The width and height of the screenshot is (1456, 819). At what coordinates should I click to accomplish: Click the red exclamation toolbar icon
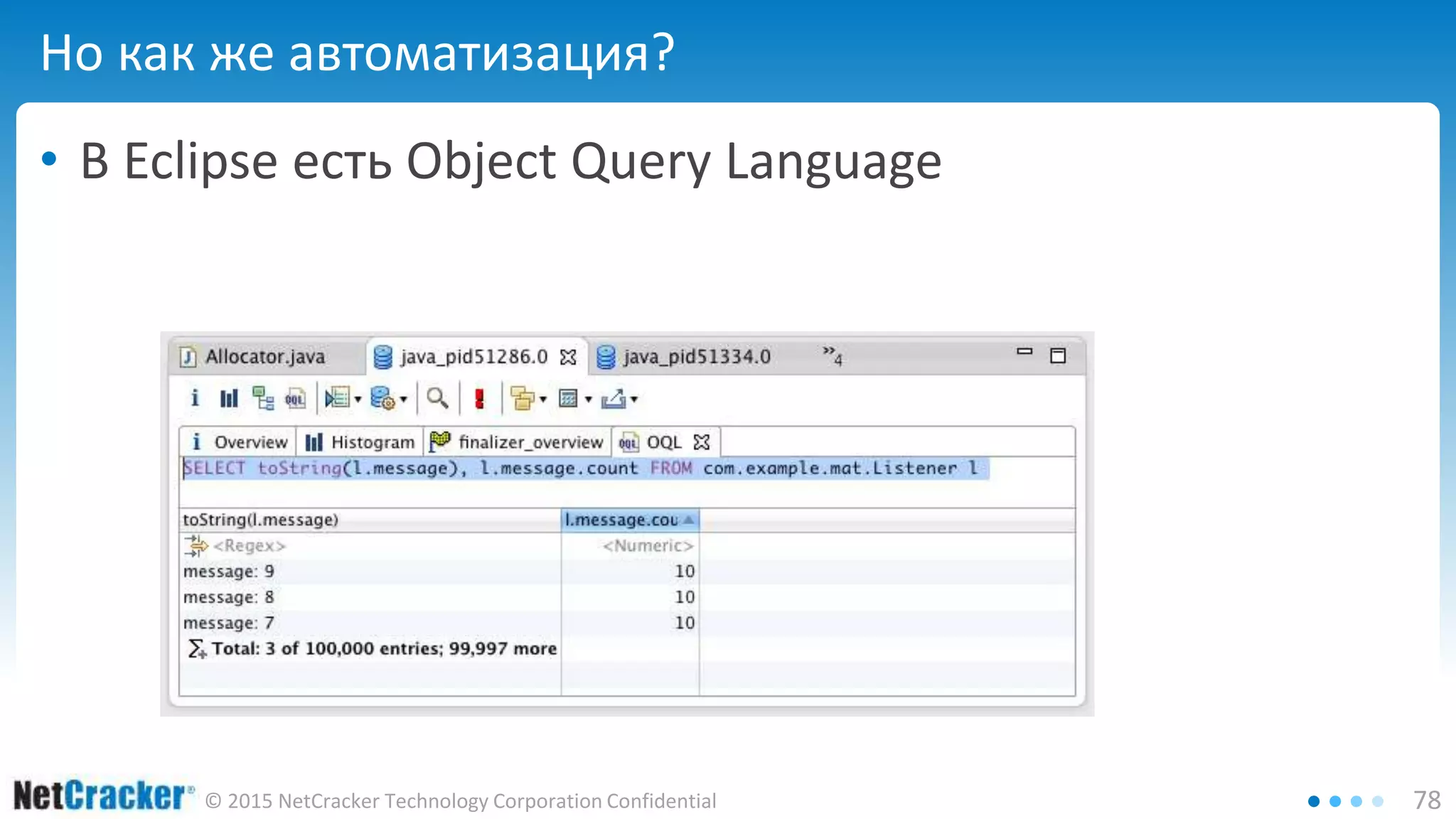479,398
